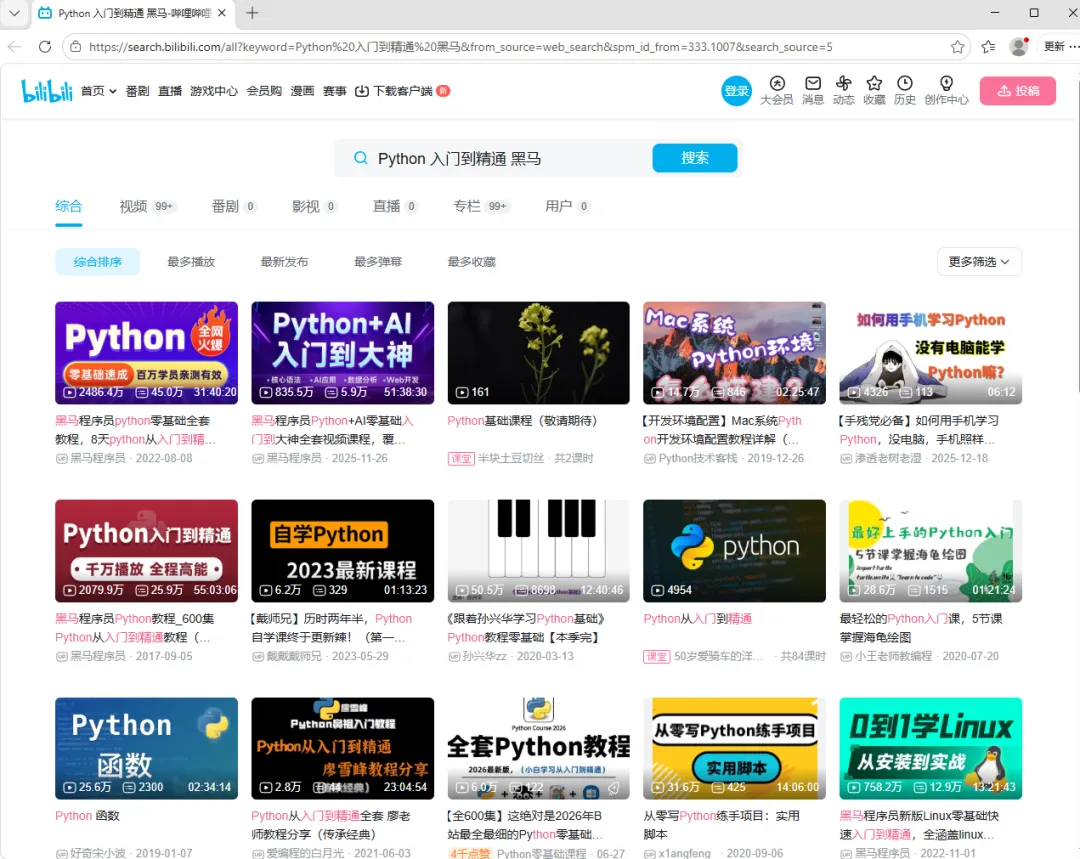Open the Mac系统 Python环境 video thumbnail

click(734, 353)
